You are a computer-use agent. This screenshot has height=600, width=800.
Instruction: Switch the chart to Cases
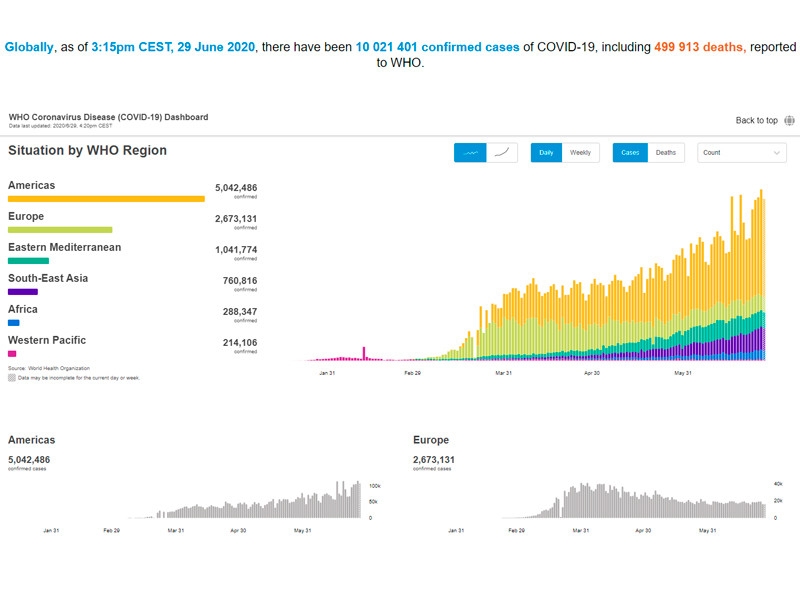[x=630, y=153]
